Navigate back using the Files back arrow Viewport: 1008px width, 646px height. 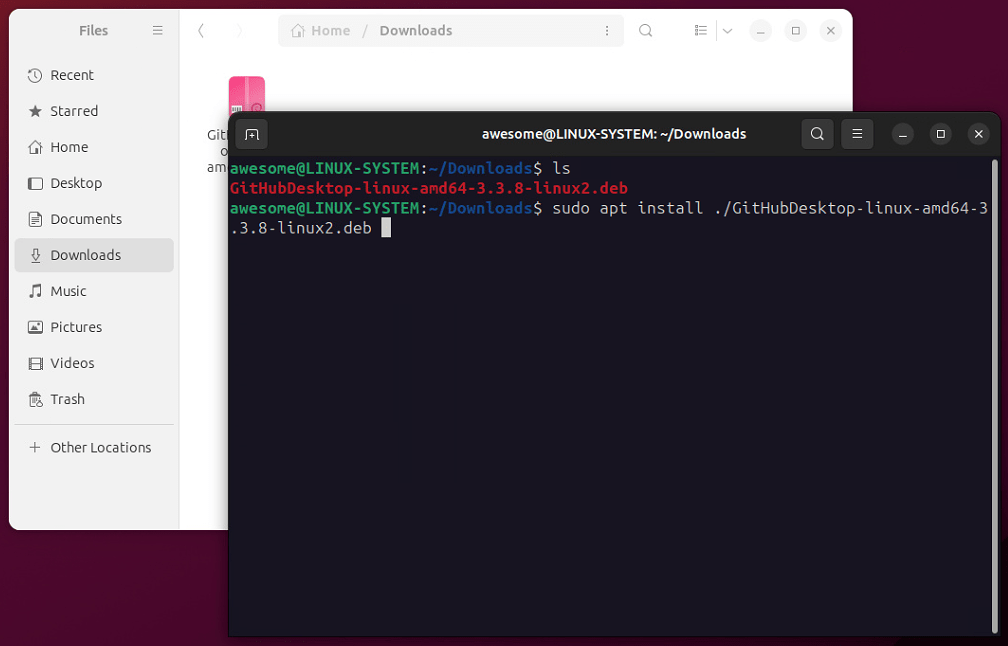pyautogui.click(x=201, y=31)
